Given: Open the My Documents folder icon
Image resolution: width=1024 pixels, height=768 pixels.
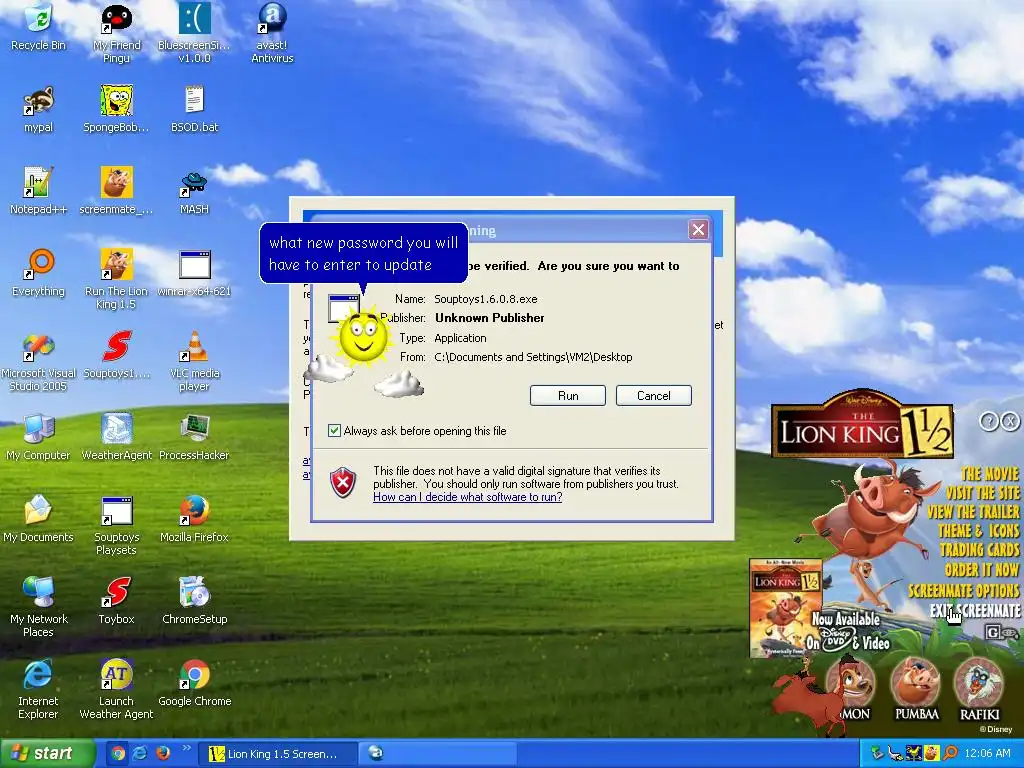Looking at the screenshot, I should tap(39, 519).
